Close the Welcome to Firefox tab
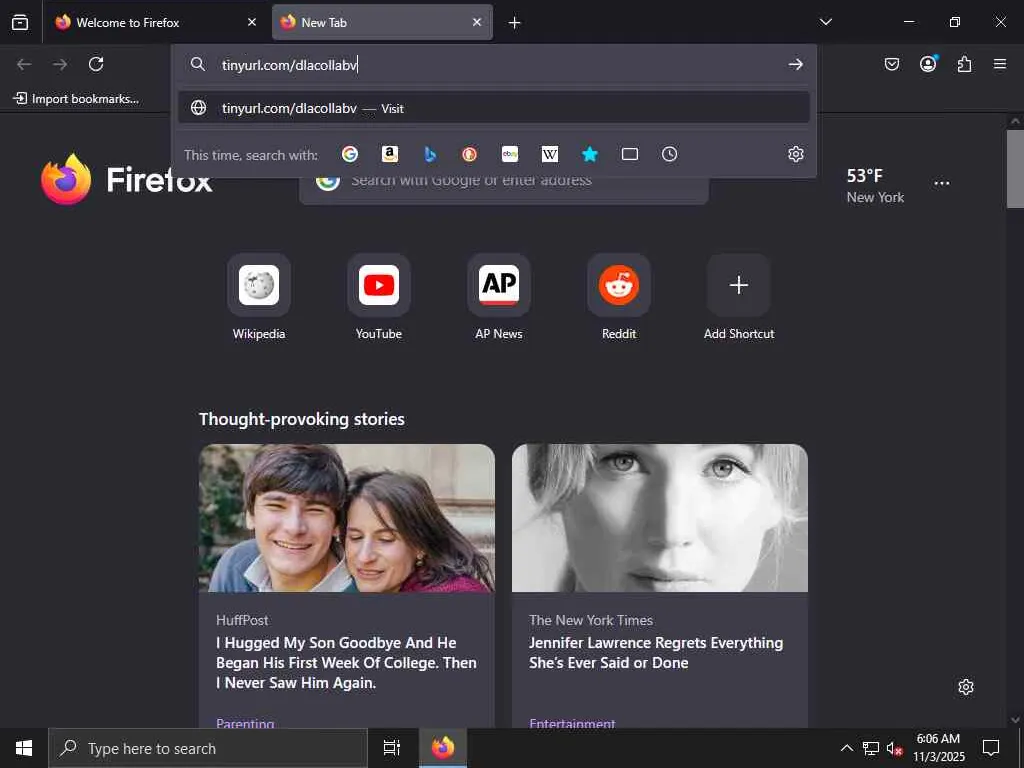1024x768 pixels. [x=252, y=22]
